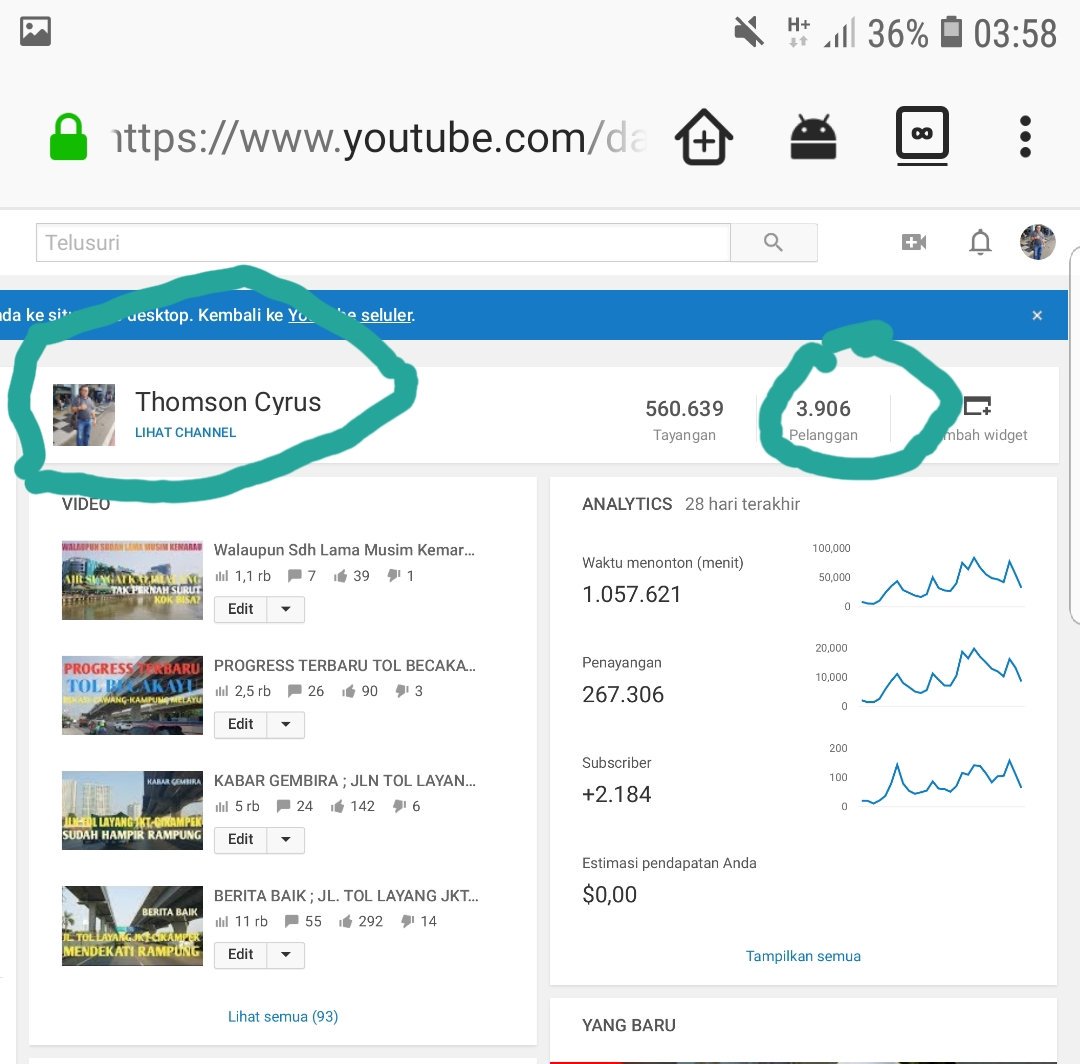Click the PROGRESS TERBARU TOL BECAKA title
The width and height of the screenshot is (1080, 1064).
click(344, 665)
